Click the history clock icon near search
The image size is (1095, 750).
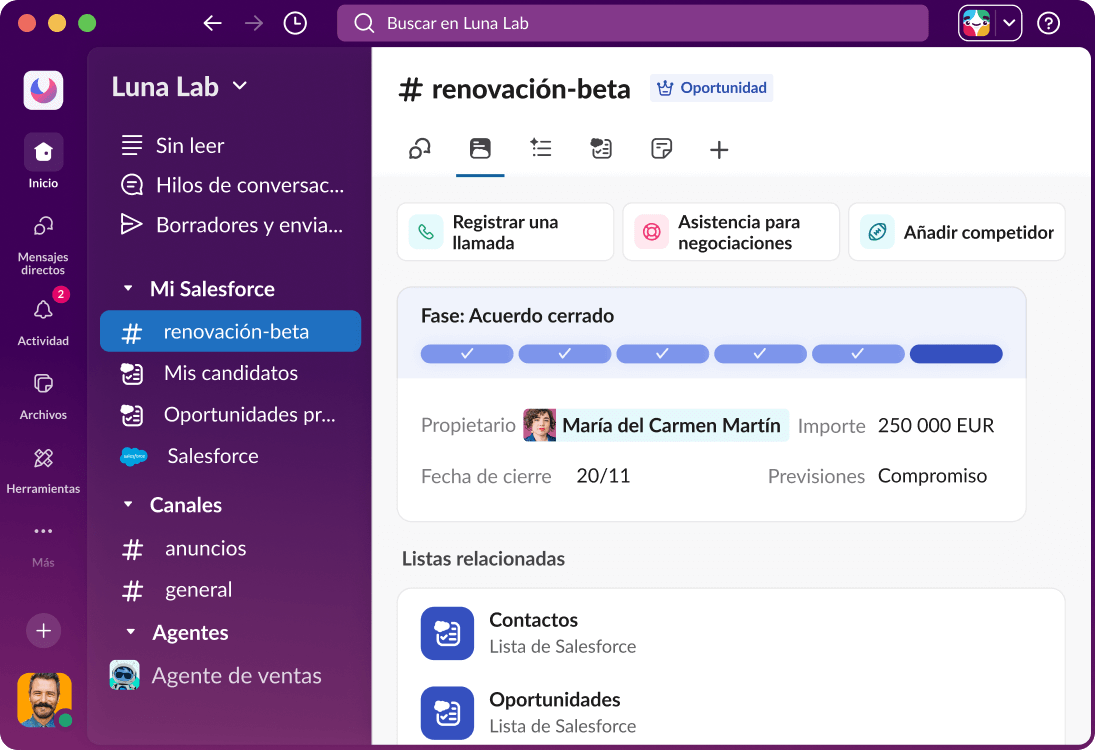click(x=294, y=22)
